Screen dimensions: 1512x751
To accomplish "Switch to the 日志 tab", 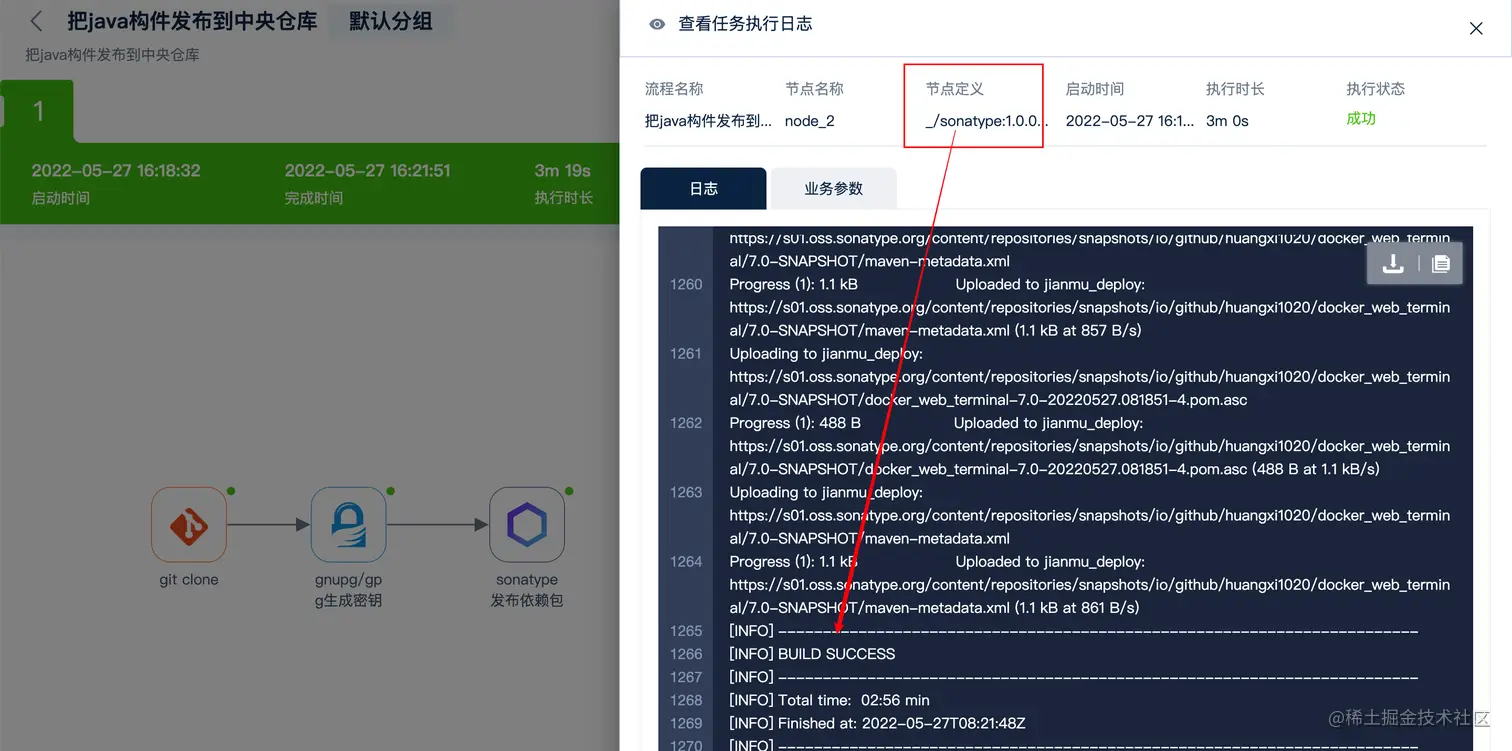I will tap(703, 188).
